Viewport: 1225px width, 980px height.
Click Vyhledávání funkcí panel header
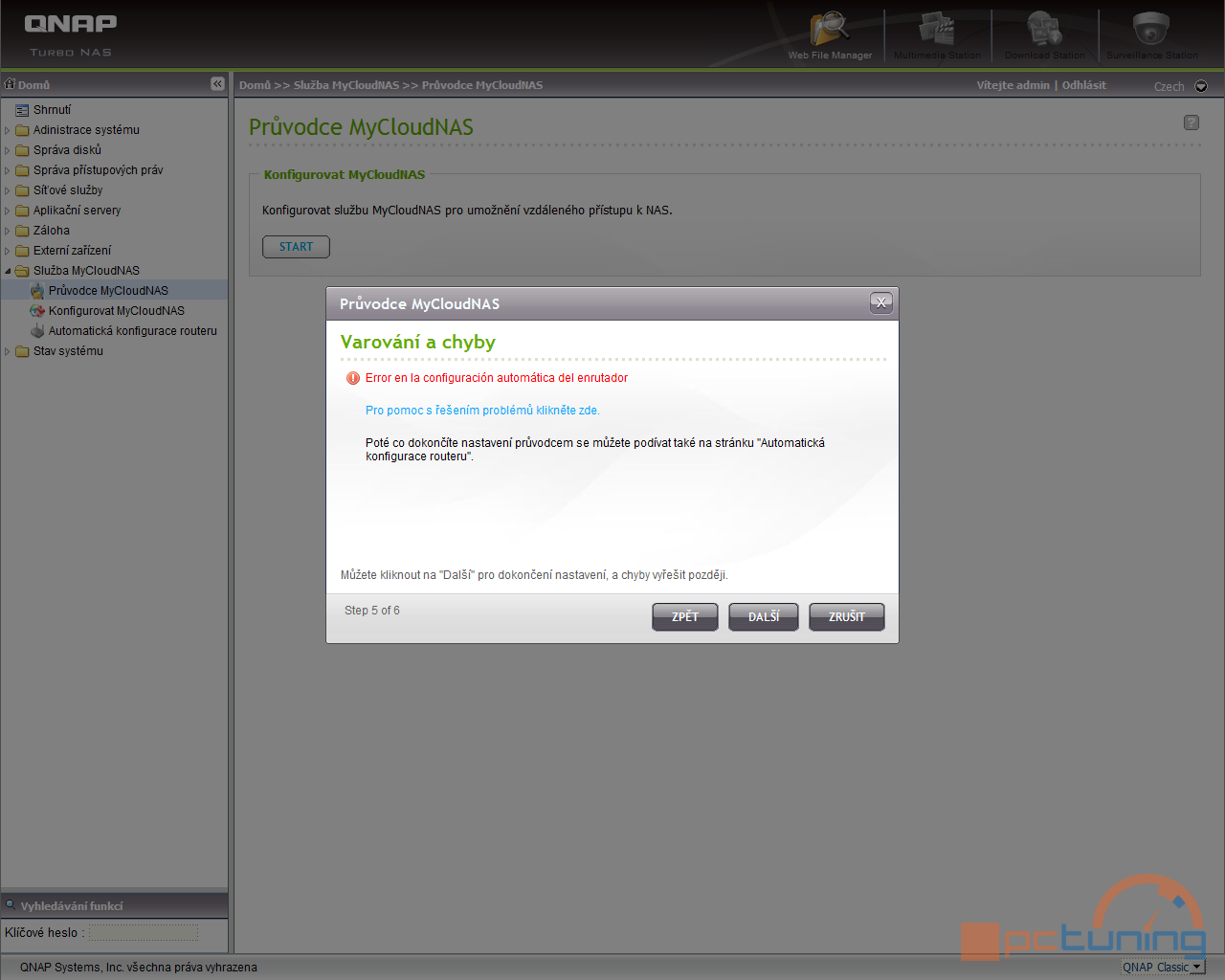(114, 905)
